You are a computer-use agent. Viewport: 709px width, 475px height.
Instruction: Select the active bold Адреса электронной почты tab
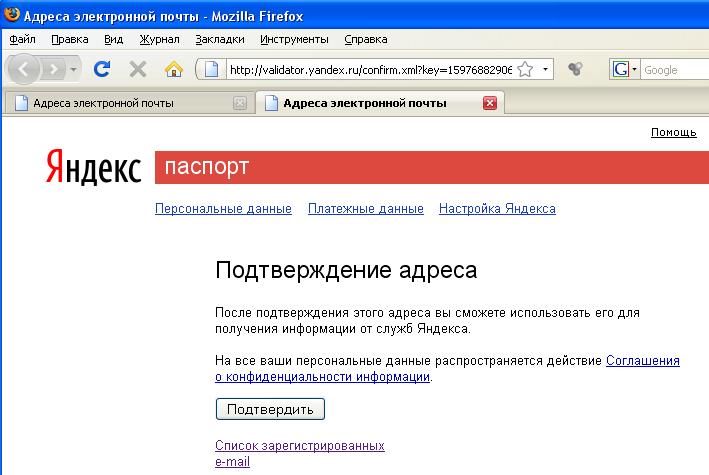pos(380,103)
